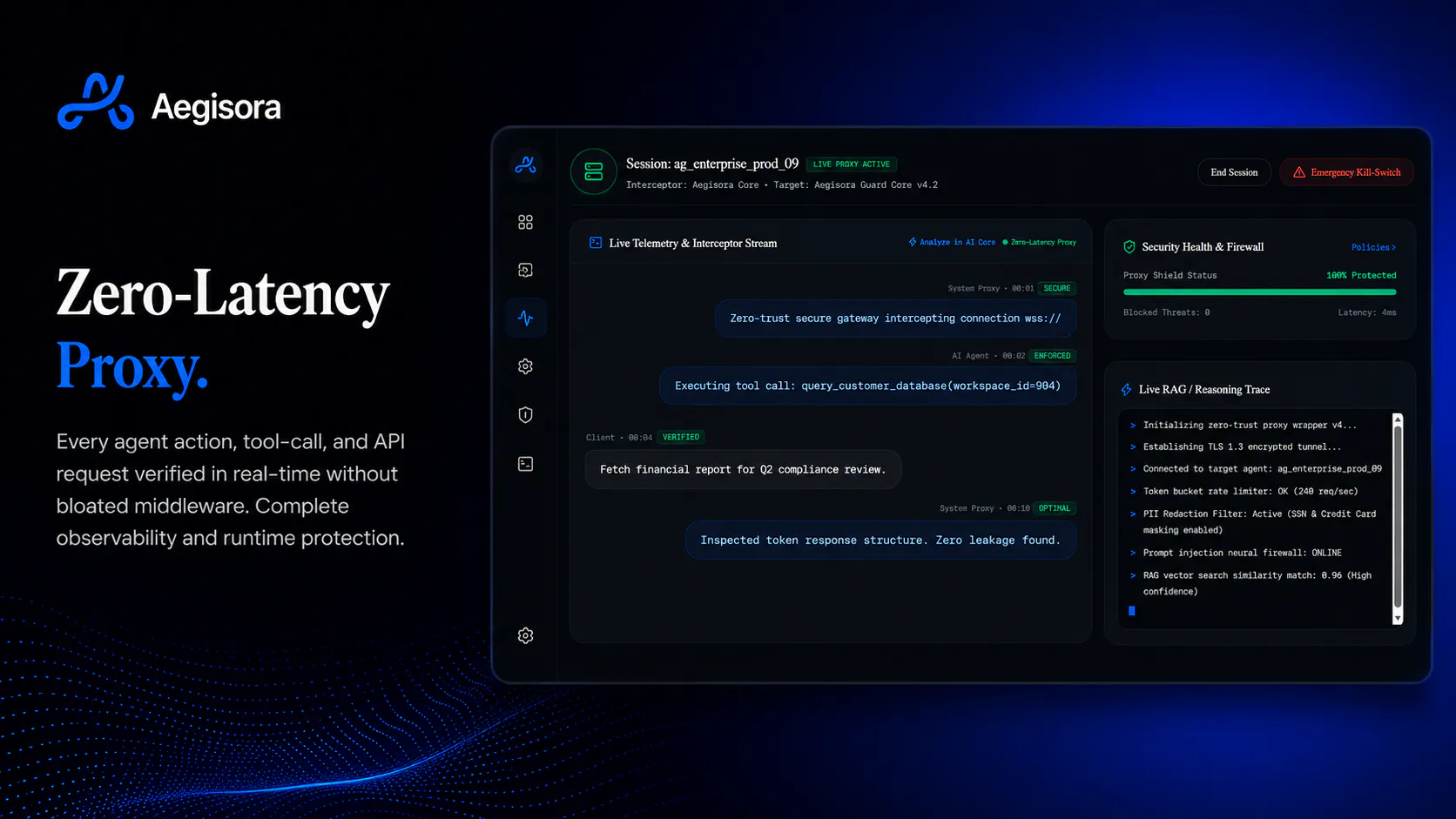This screenshot has width=1456, height=819.
Task: Click the green server icon beside the session title
Action: point(594,171)
